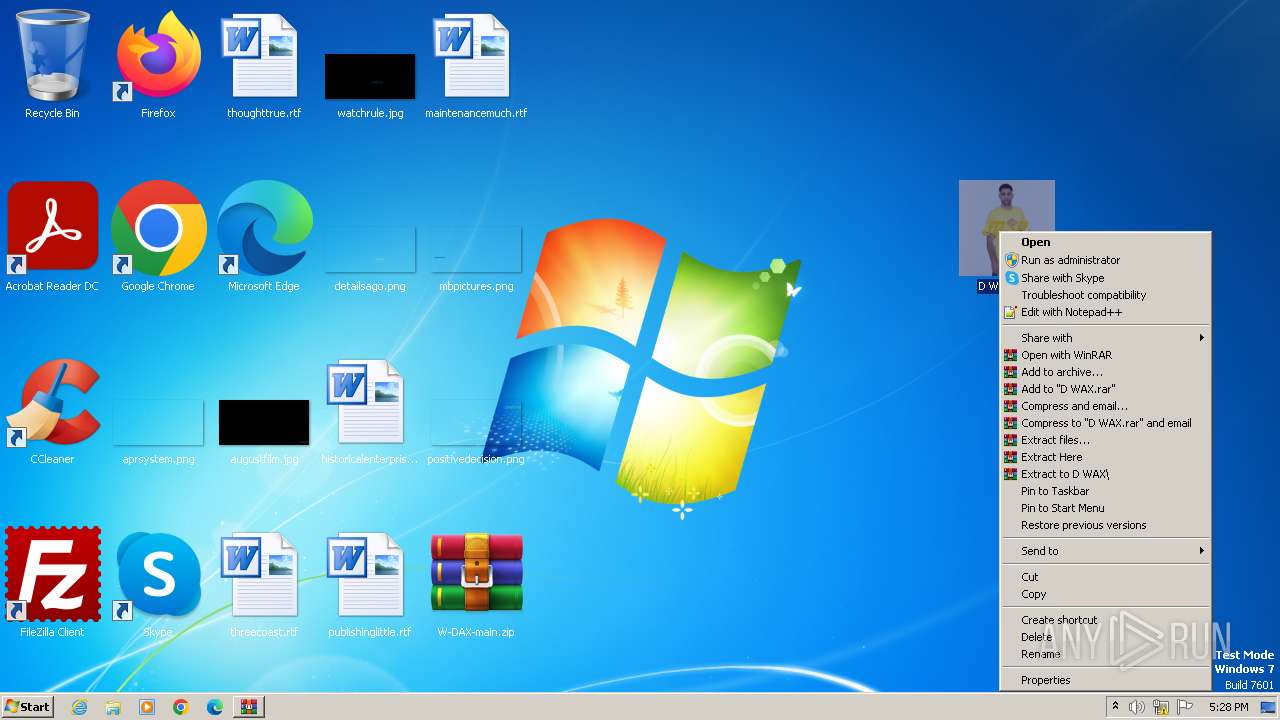Choose Share with Skype

coord(1105,278)
